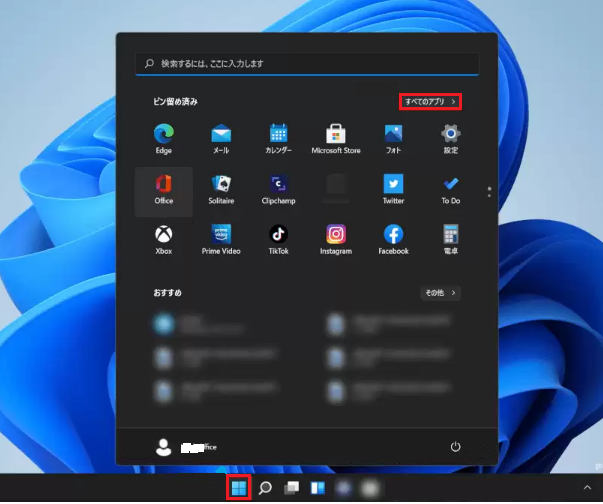603x504 pixels.
Task: Click the pinned apps page dots
Action: 489,192
